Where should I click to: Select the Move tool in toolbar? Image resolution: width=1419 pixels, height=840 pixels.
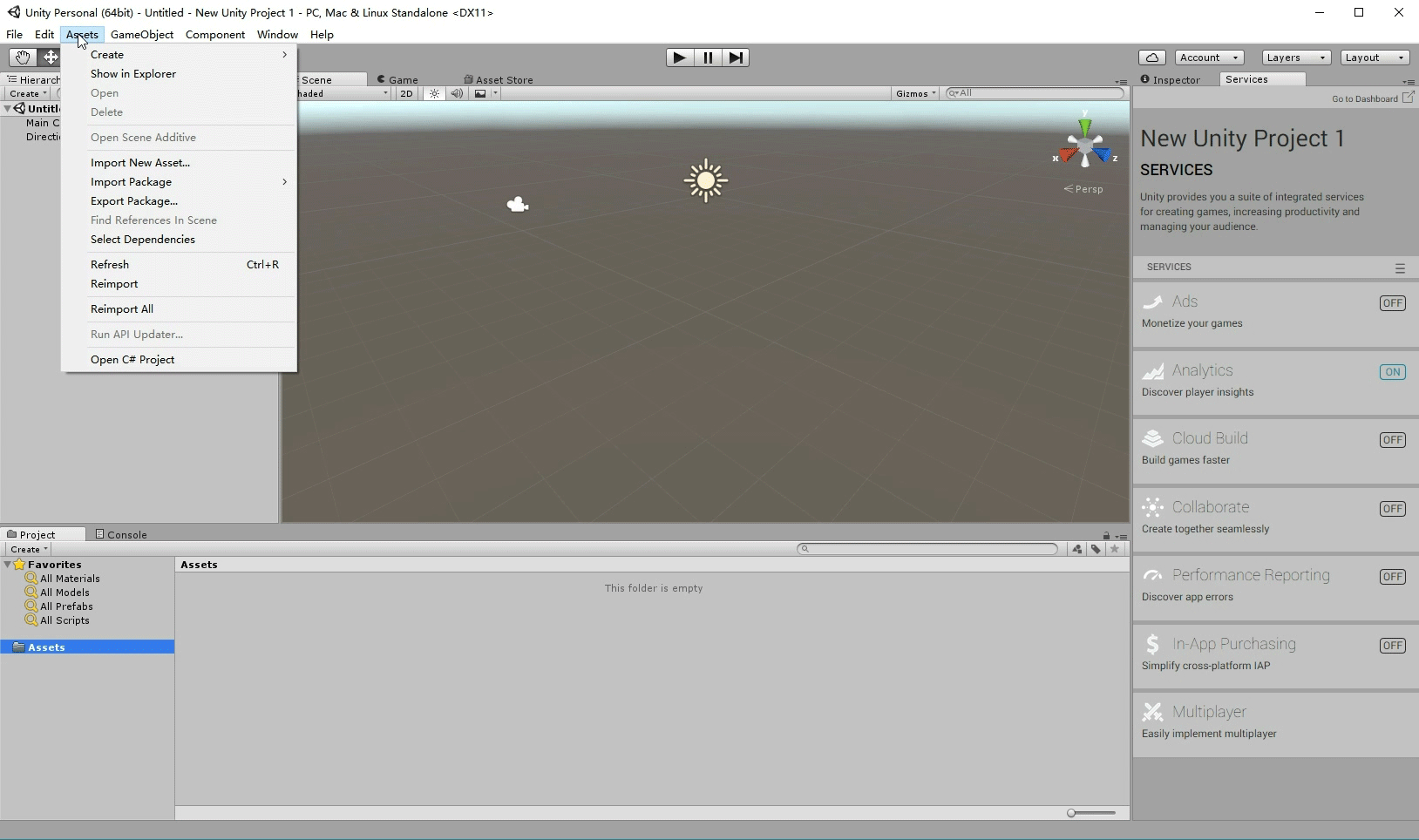tap(50, 58)
